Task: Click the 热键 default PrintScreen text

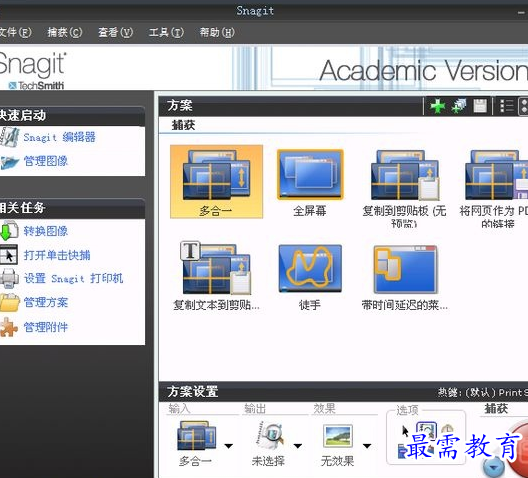Action: point(483,392)
